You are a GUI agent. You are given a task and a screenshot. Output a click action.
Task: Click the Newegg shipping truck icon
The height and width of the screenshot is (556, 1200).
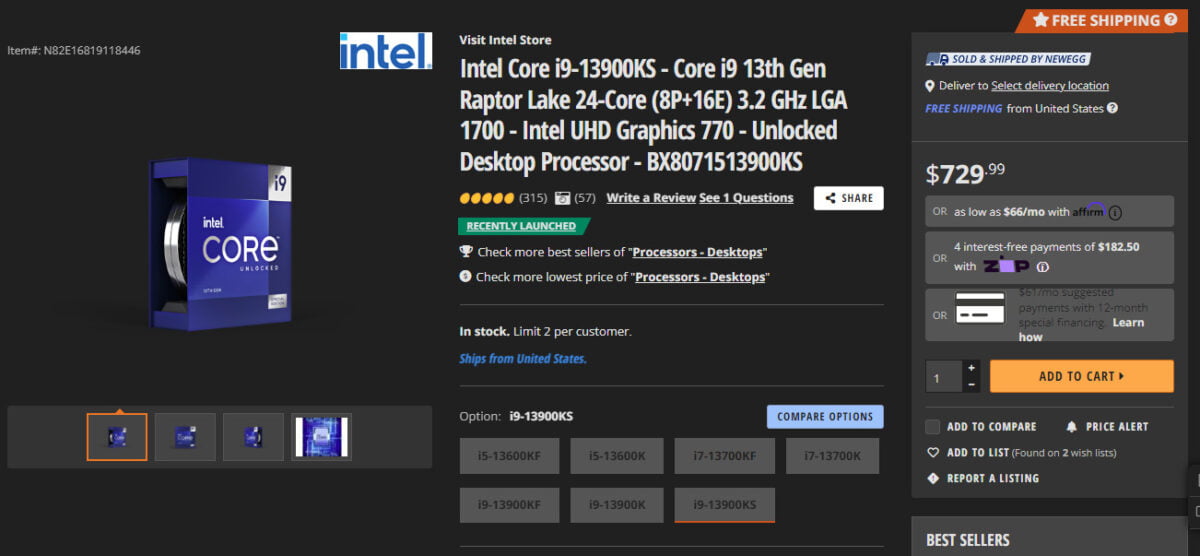(936, 59)
